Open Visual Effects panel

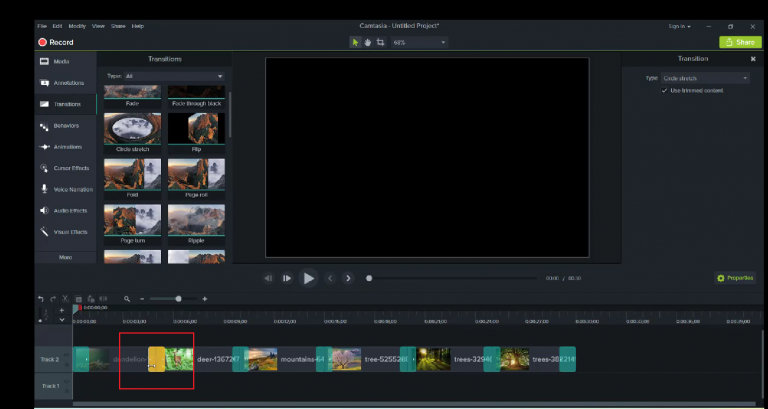tap(66, 232)
